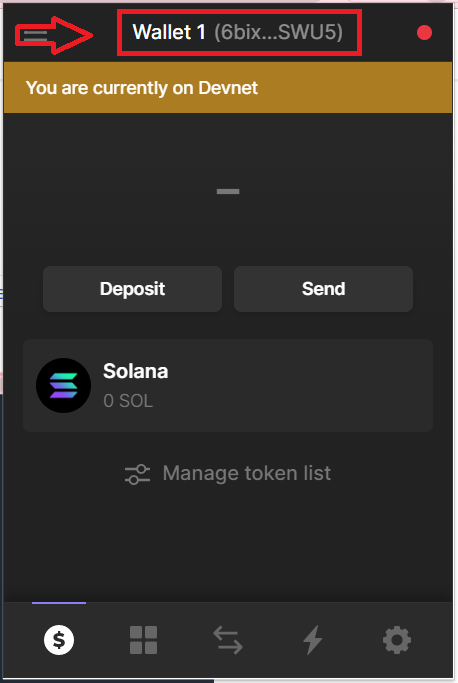Viewport: 458px width, 683px height.
Task: Copy the 6bix...SWU5 wallet address
Action: [x=278, y=32]
